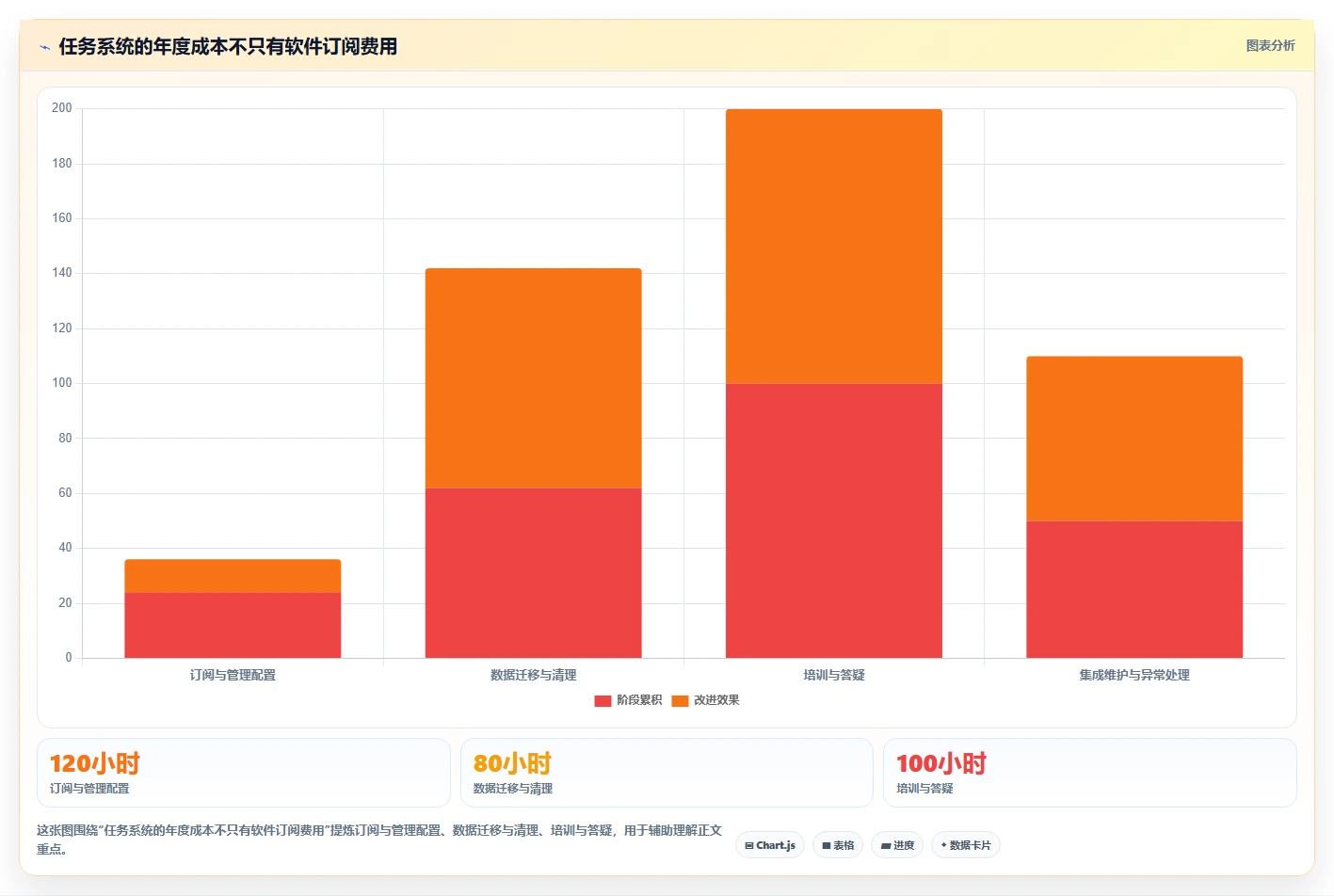The width and height of the screenshot is (1334, 896).
Task: Click the 表格 tag chip
Action: pos(838,845)
